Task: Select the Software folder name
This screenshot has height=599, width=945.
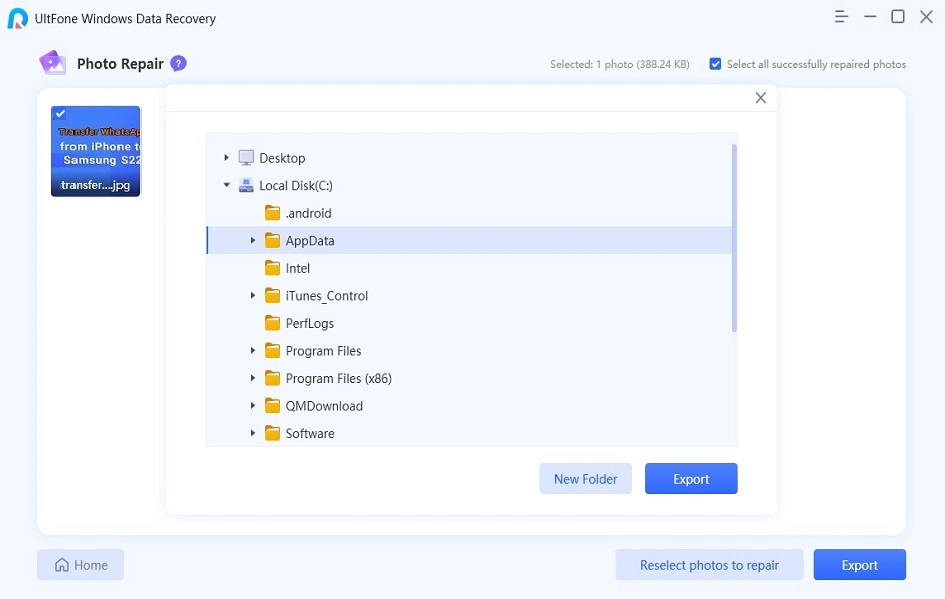Action: (310, 433)
